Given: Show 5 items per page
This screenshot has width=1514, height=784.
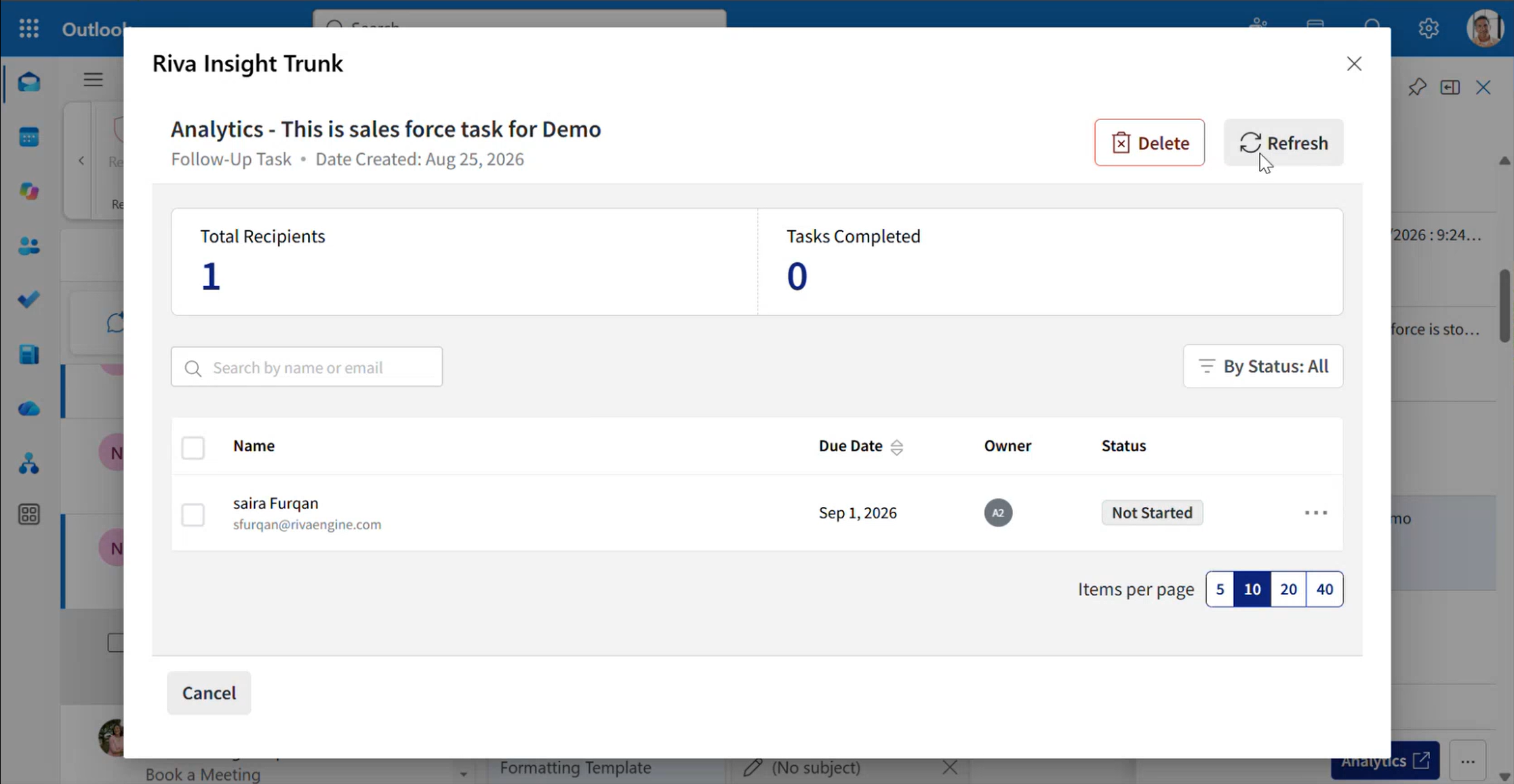Looking at the screenshot, I should pyautogui.click(x=1220, y=590).
